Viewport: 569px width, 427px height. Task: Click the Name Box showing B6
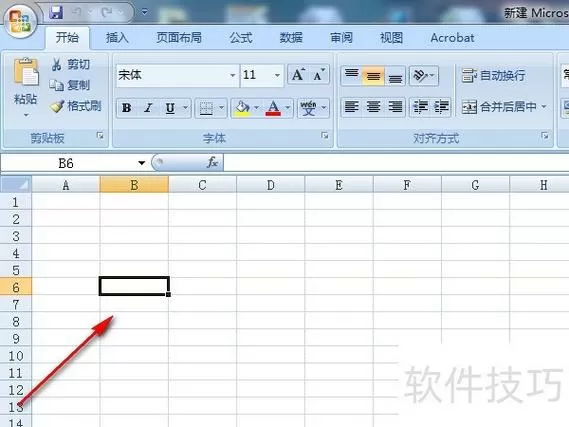(x=67, y=163)
